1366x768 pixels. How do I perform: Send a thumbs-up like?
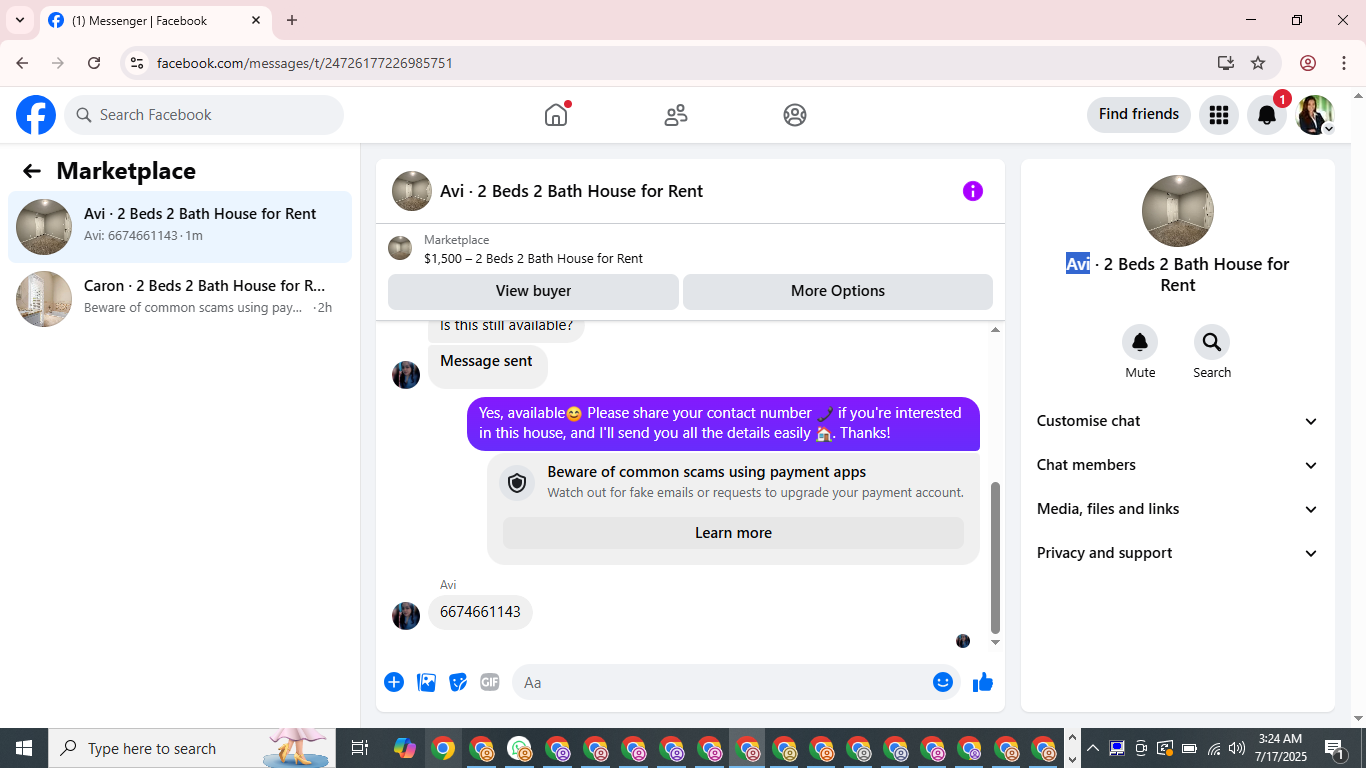coord(983,682)
